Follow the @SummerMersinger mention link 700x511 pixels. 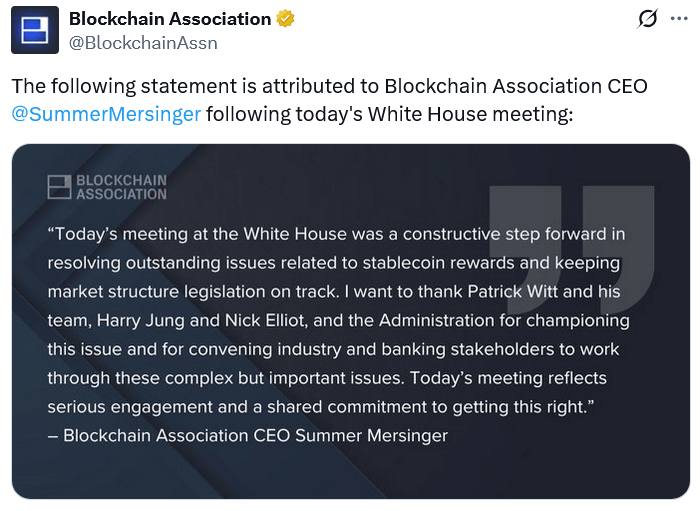pos(106,113)
